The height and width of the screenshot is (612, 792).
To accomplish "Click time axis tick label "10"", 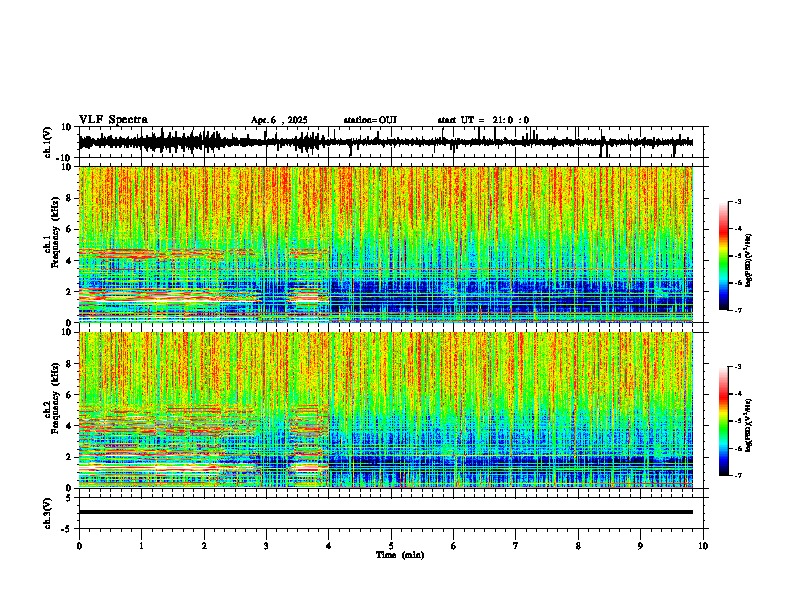I will (x=703, y=546).
